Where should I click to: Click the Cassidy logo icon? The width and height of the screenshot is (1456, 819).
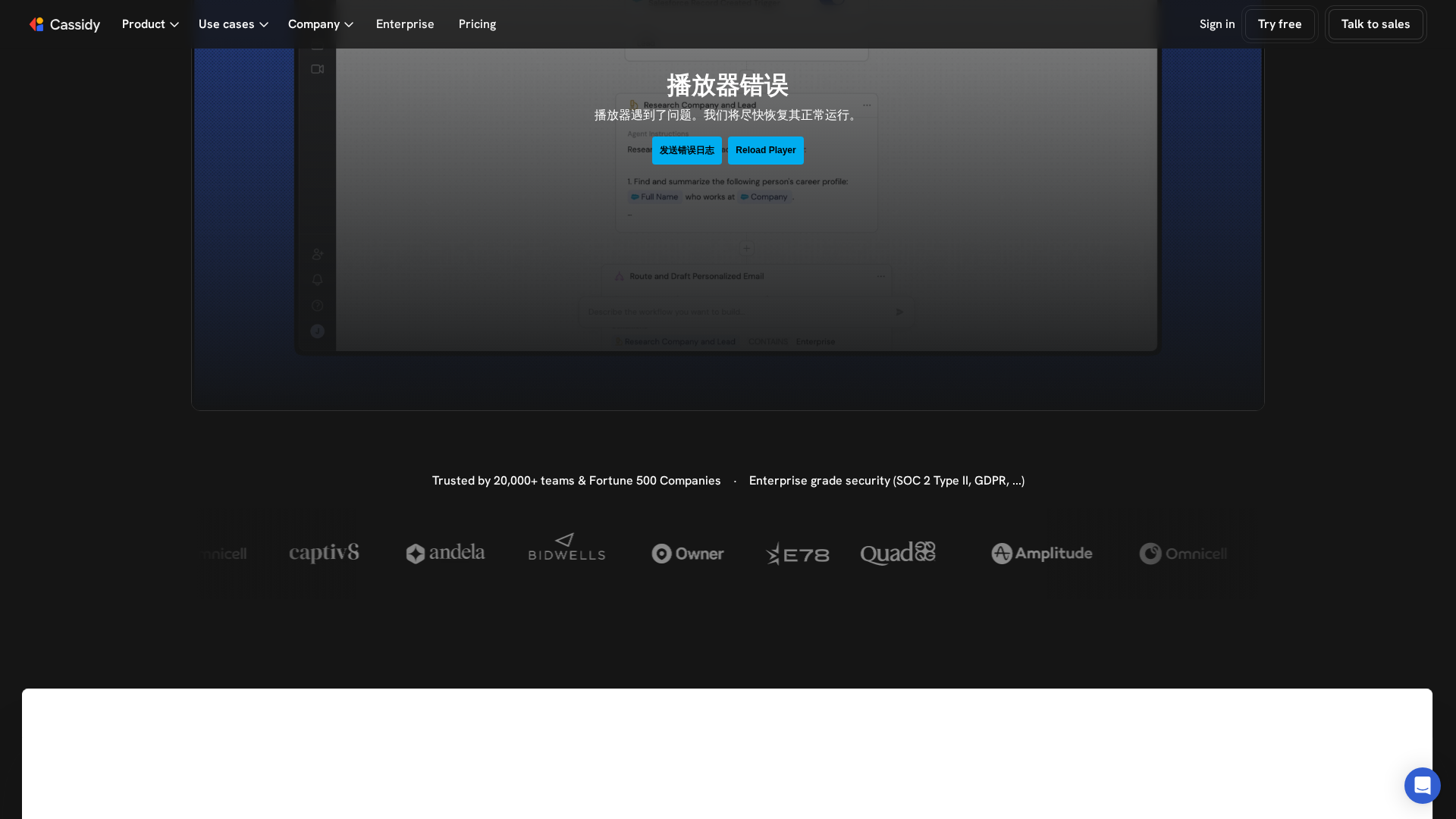[36, 24]
